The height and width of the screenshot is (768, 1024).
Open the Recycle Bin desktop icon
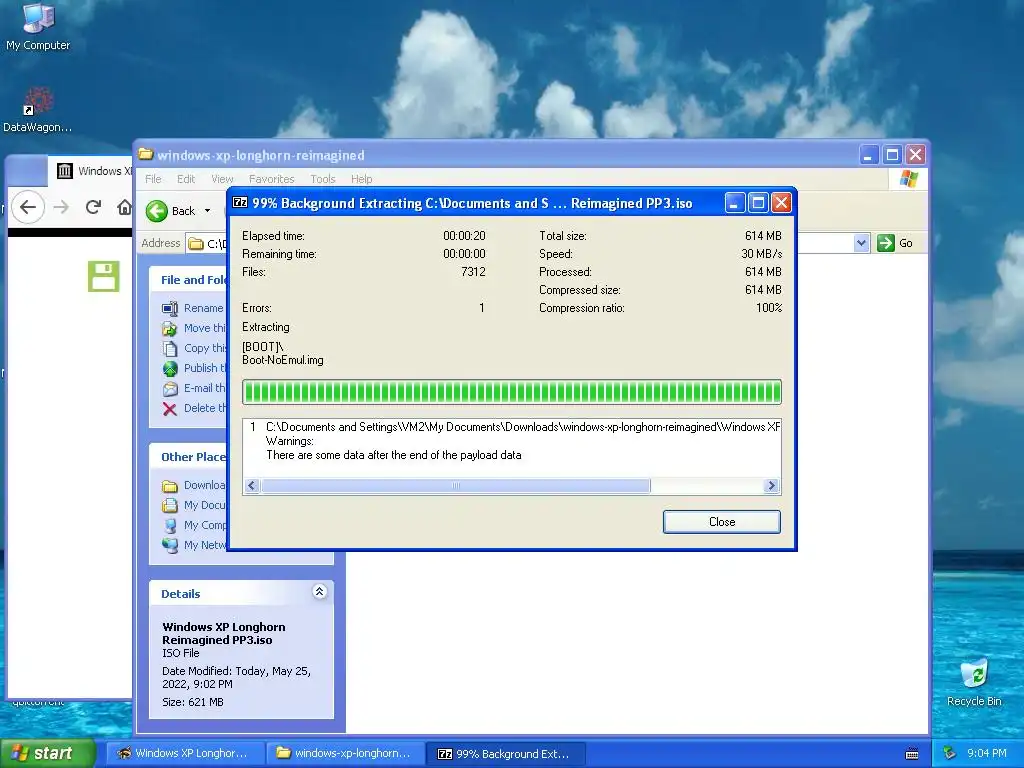point(974,683)
